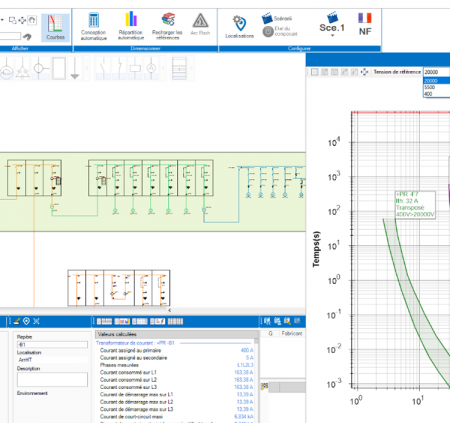This screenshot has width=450, height=423.
Task: Click the pencil edit icon in properties toolbar
Action: 17,321
